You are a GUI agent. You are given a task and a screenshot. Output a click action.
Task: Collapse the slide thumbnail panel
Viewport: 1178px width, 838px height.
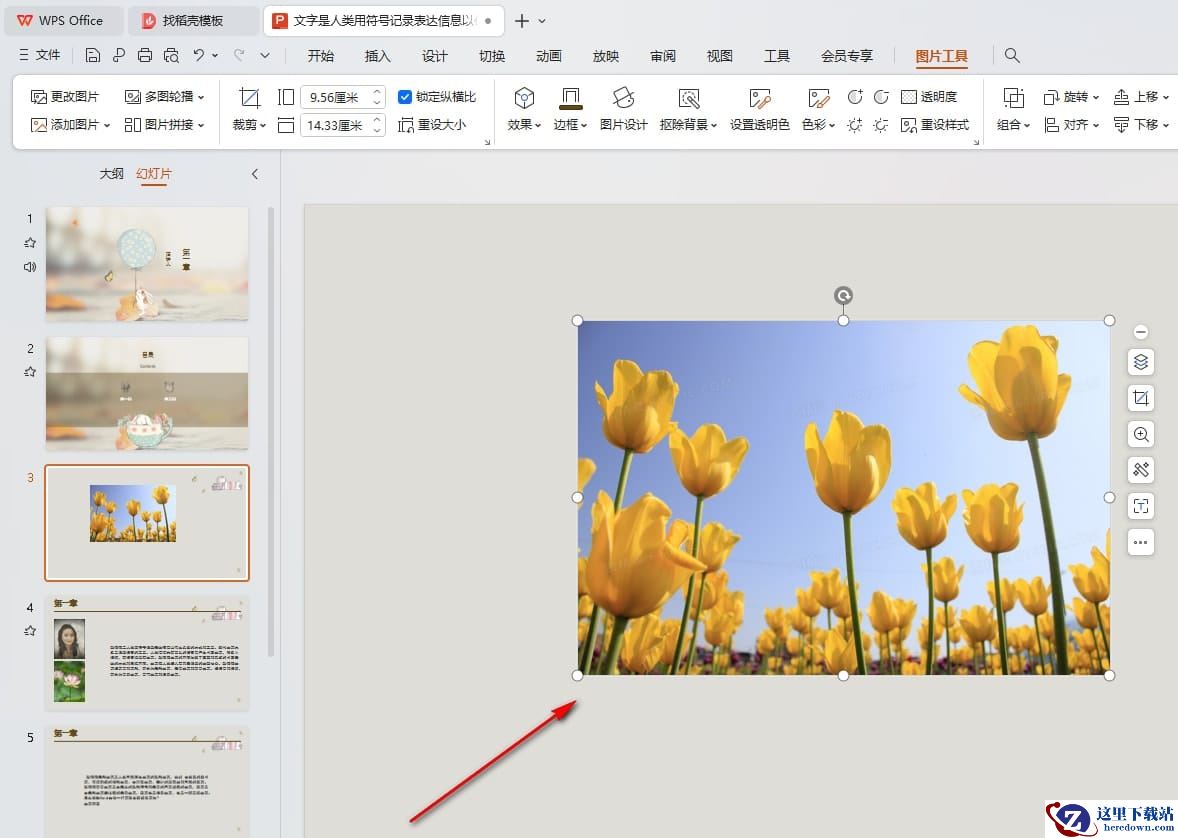coord(255,174)
